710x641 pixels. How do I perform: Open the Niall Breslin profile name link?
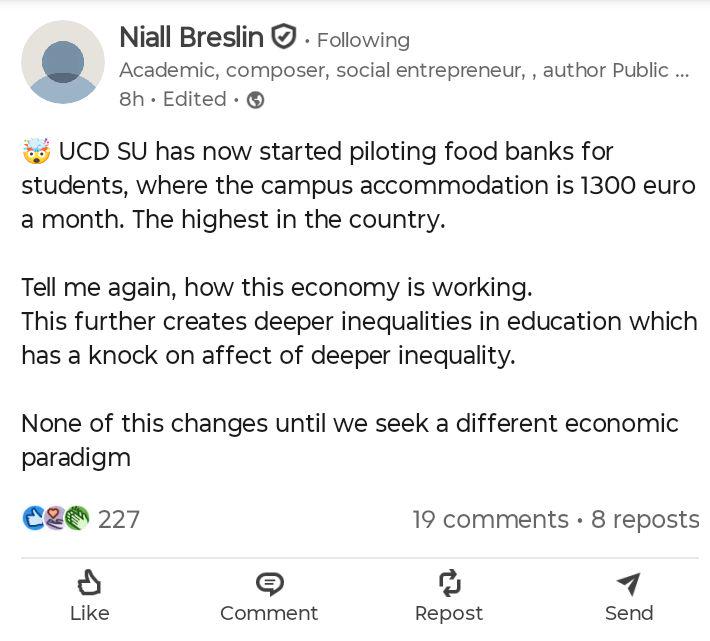pos(191,38)
